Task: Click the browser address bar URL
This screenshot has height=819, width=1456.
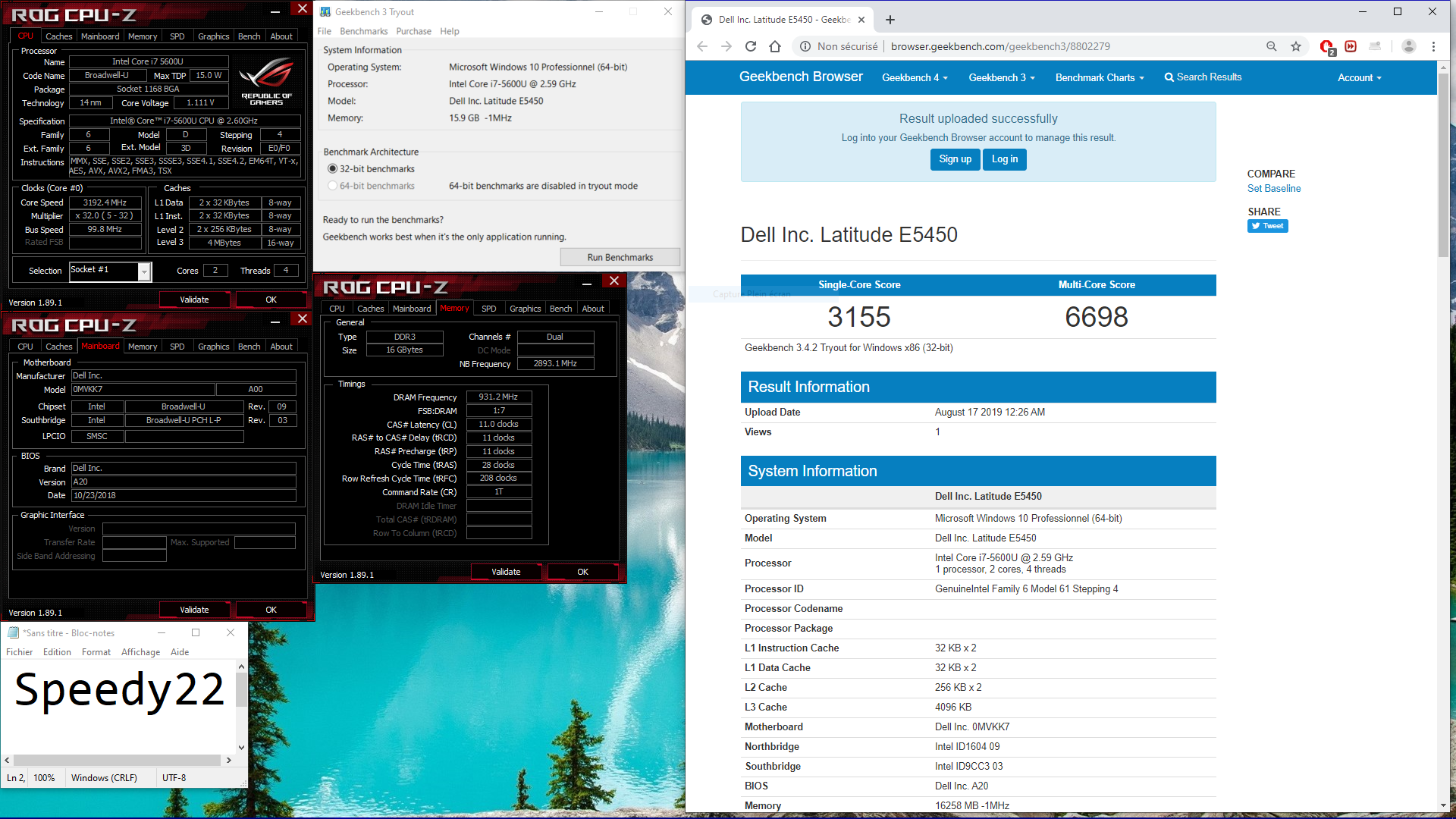Action: 1000,46
